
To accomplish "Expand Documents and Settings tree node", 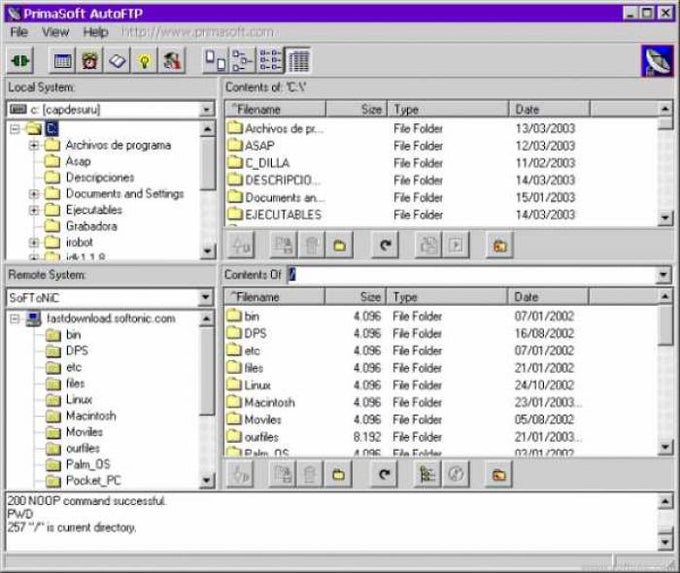I will pyautogui.click(x=34, y=193).
